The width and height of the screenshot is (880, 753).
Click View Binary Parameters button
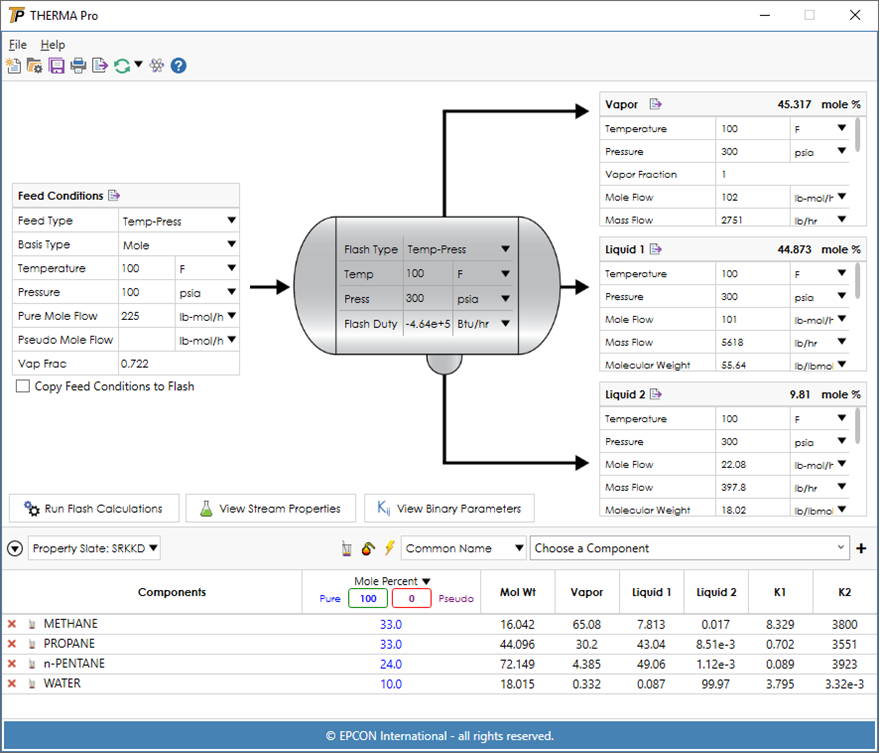pyautogui.click(x=449, y=508)
